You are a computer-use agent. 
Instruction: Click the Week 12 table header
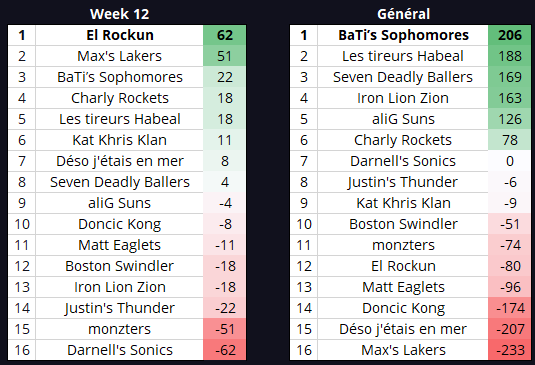pos(119,14)
